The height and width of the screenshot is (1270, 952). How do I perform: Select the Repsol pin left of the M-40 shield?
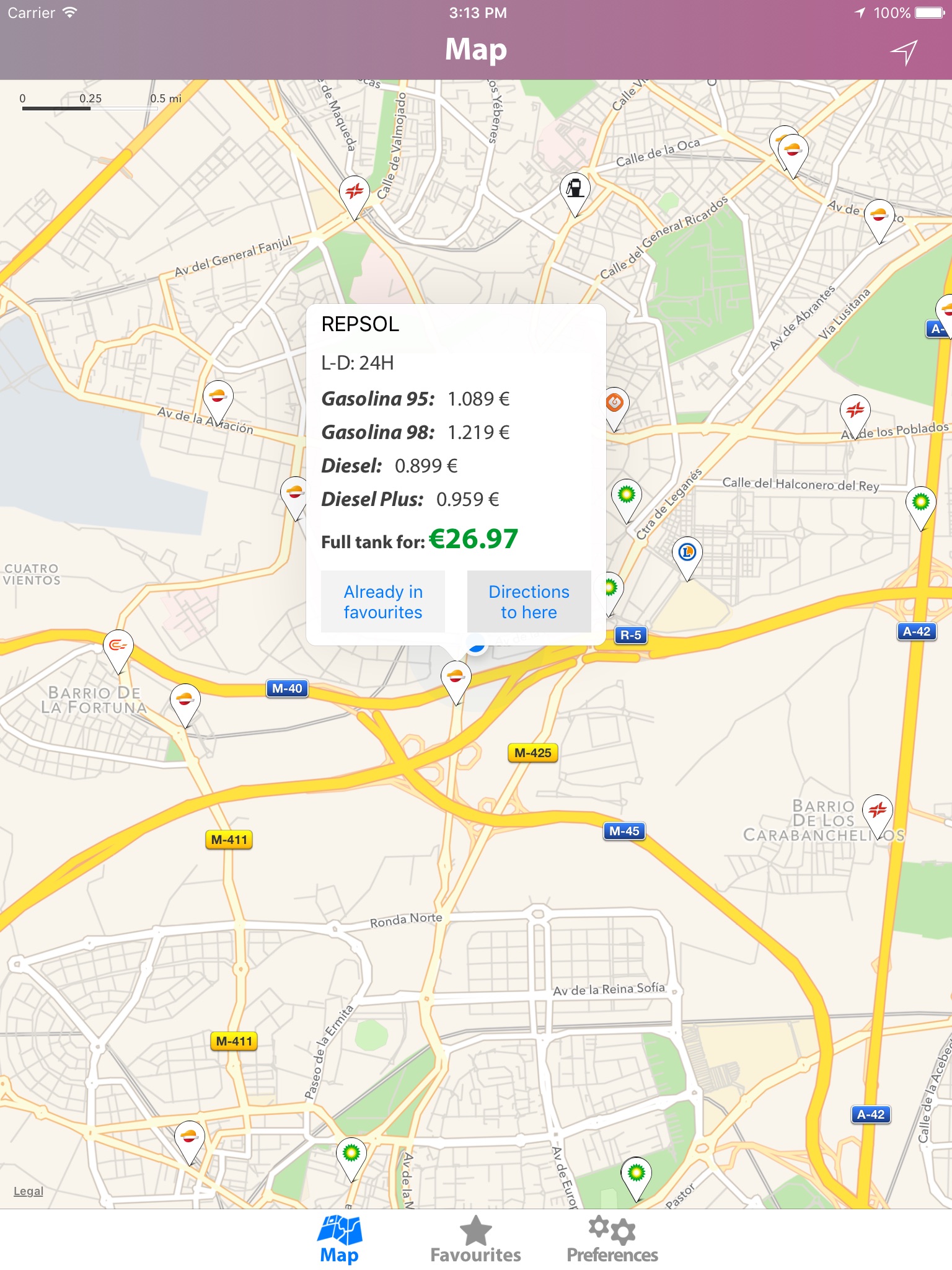click(185, 705)
